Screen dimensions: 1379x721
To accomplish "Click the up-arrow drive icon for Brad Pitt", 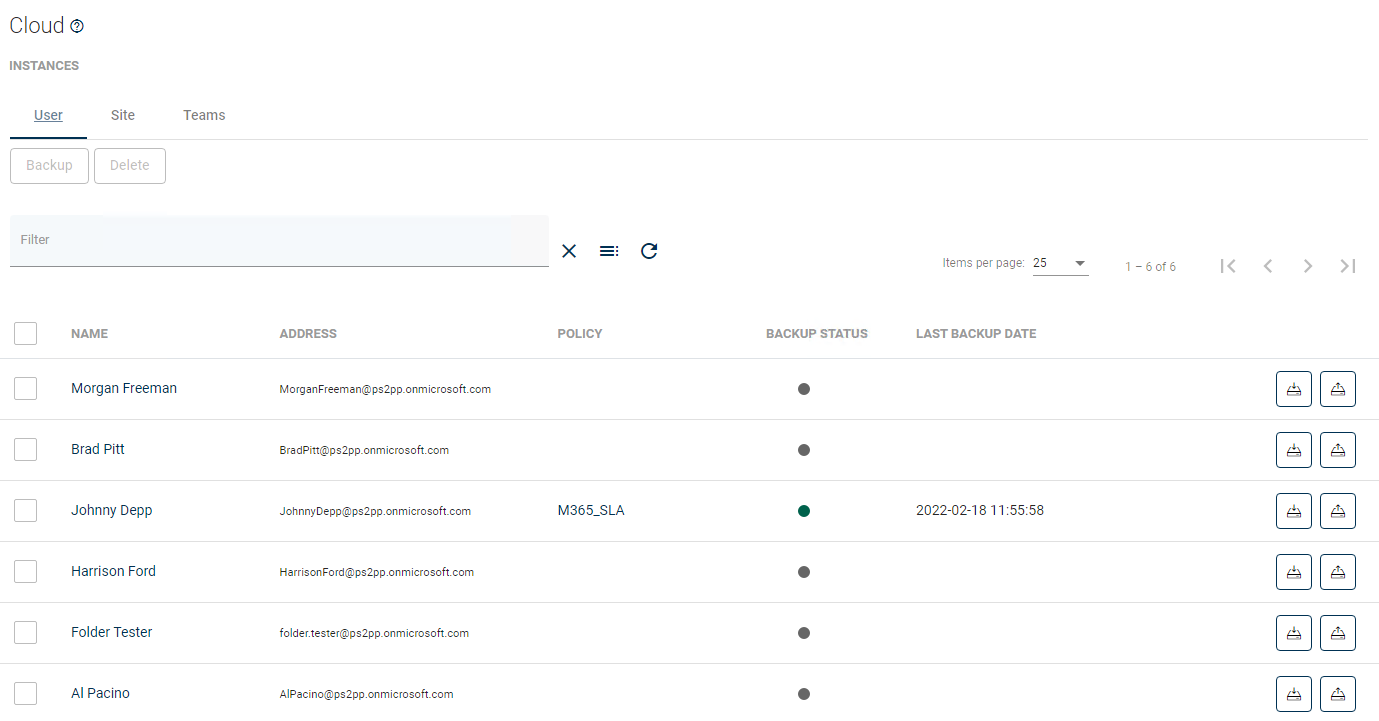I will pos(1337,450).
